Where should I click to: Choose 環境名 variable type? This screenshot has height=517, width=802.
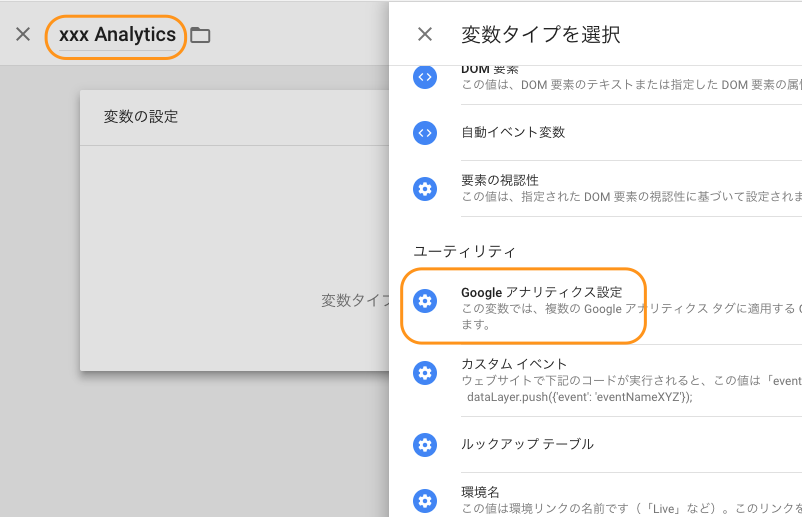pos(480,492)
